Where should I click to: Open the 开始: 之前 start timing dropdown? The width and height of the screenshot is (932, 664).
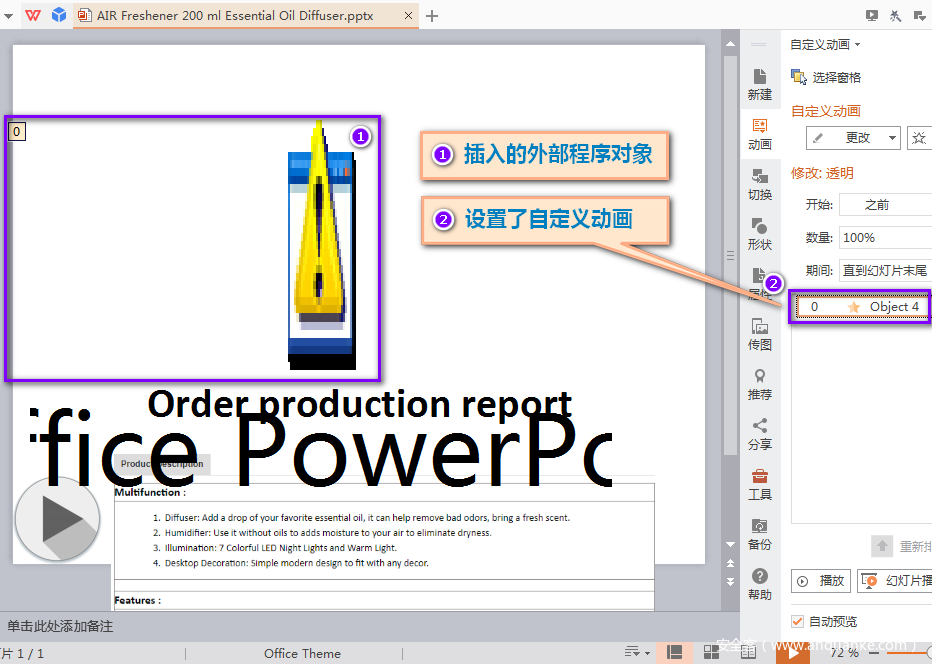pos(886,204)
